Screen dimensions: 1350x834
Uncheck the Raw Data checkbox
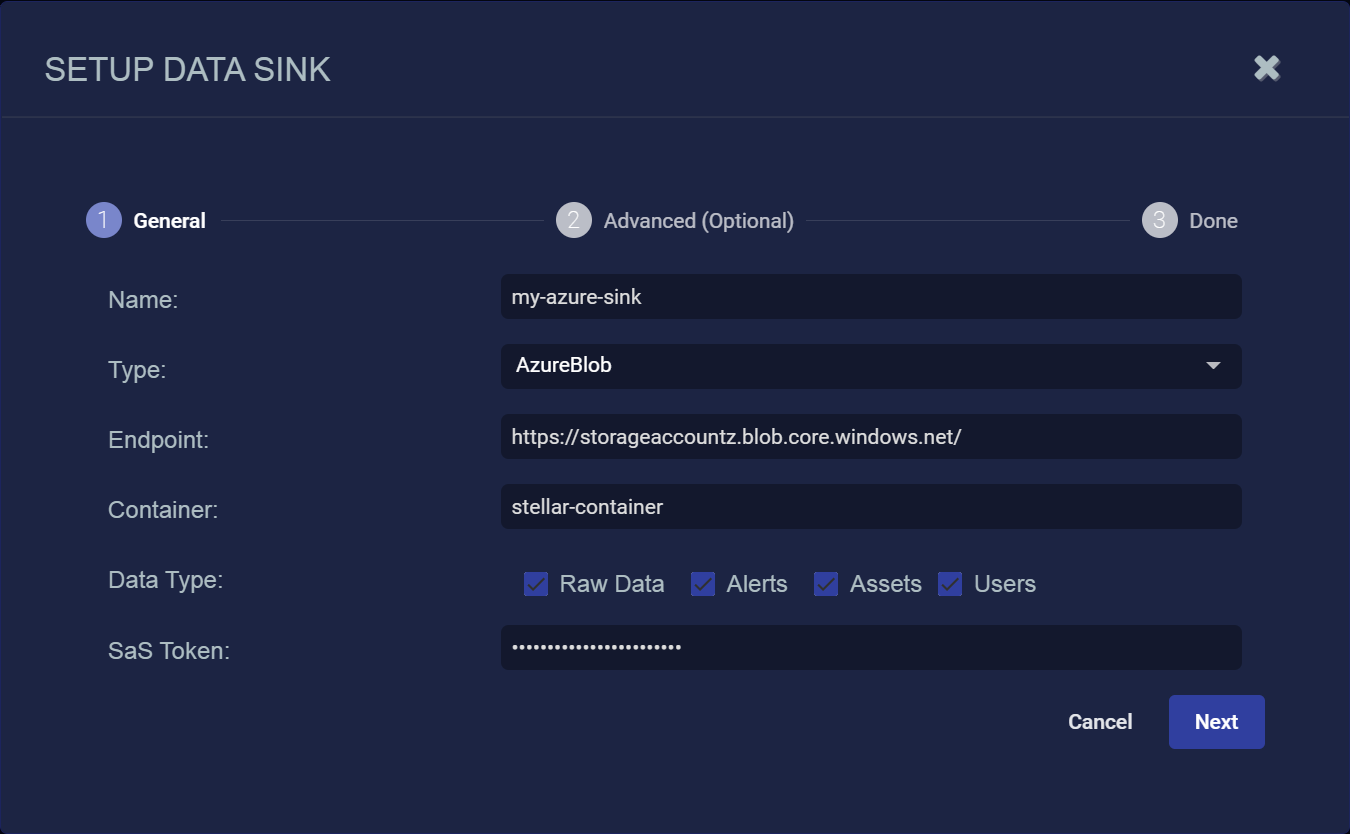536,584
